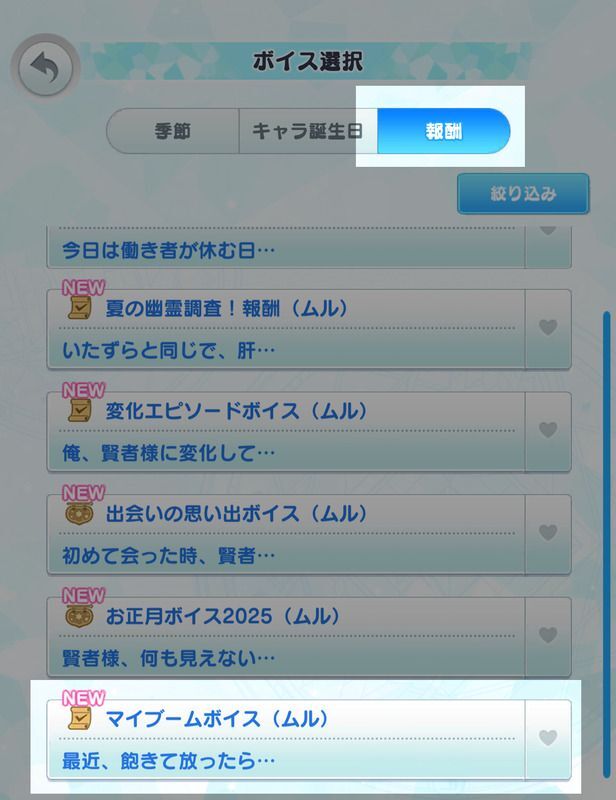Viewport: 616px width, 800px height.
Task: Tap the back arrow icon
Action: tap(45, 68)
